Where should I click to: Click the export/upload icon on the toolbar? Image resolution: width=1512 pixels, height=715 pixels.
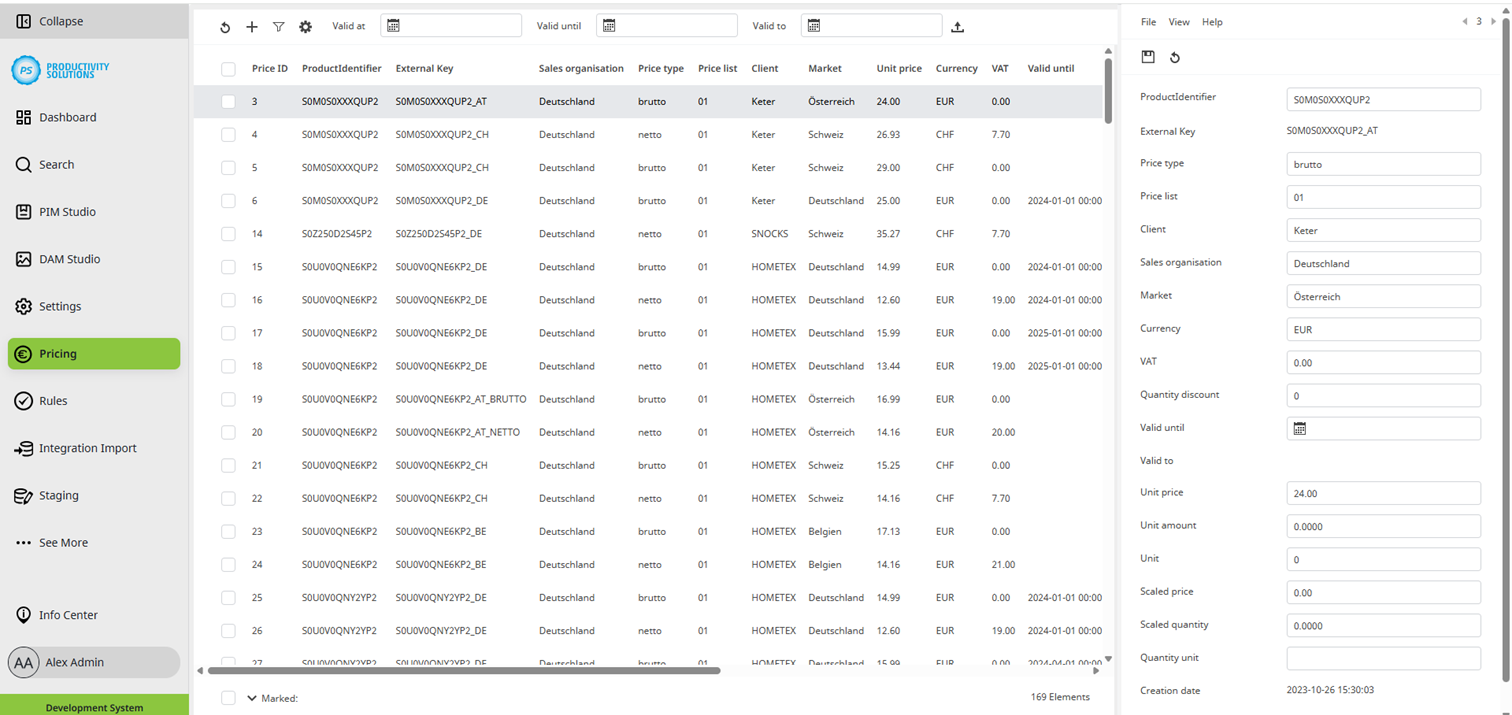click(x=957, y=27)
